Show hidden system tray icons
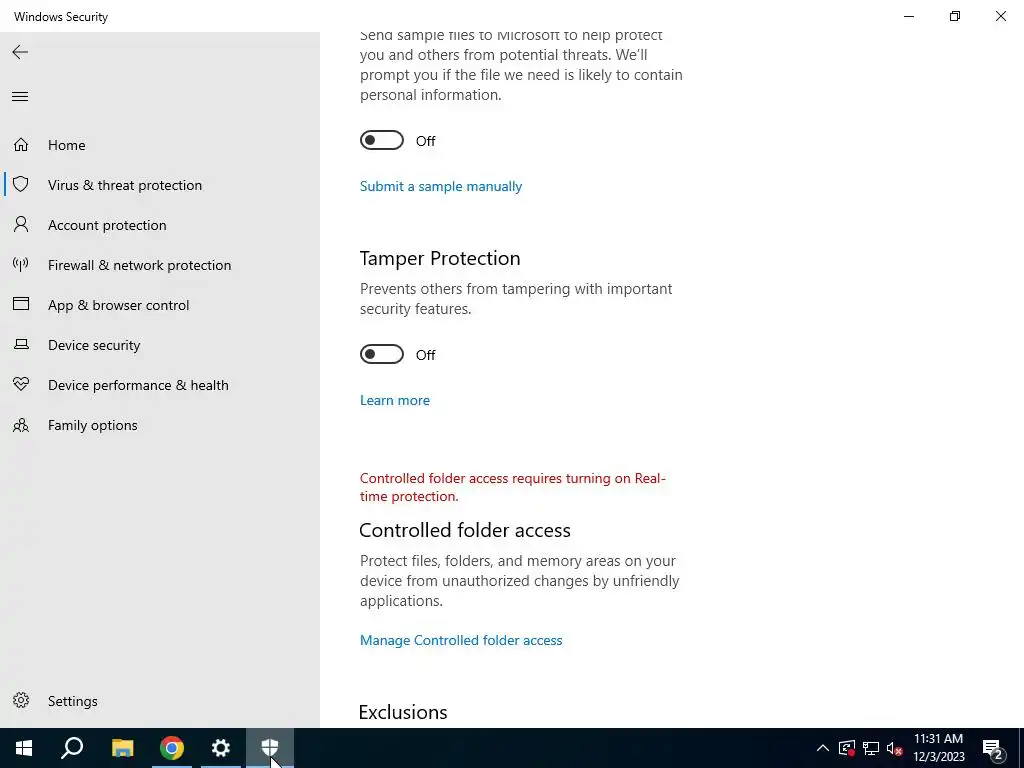 (x=823, y=748)
